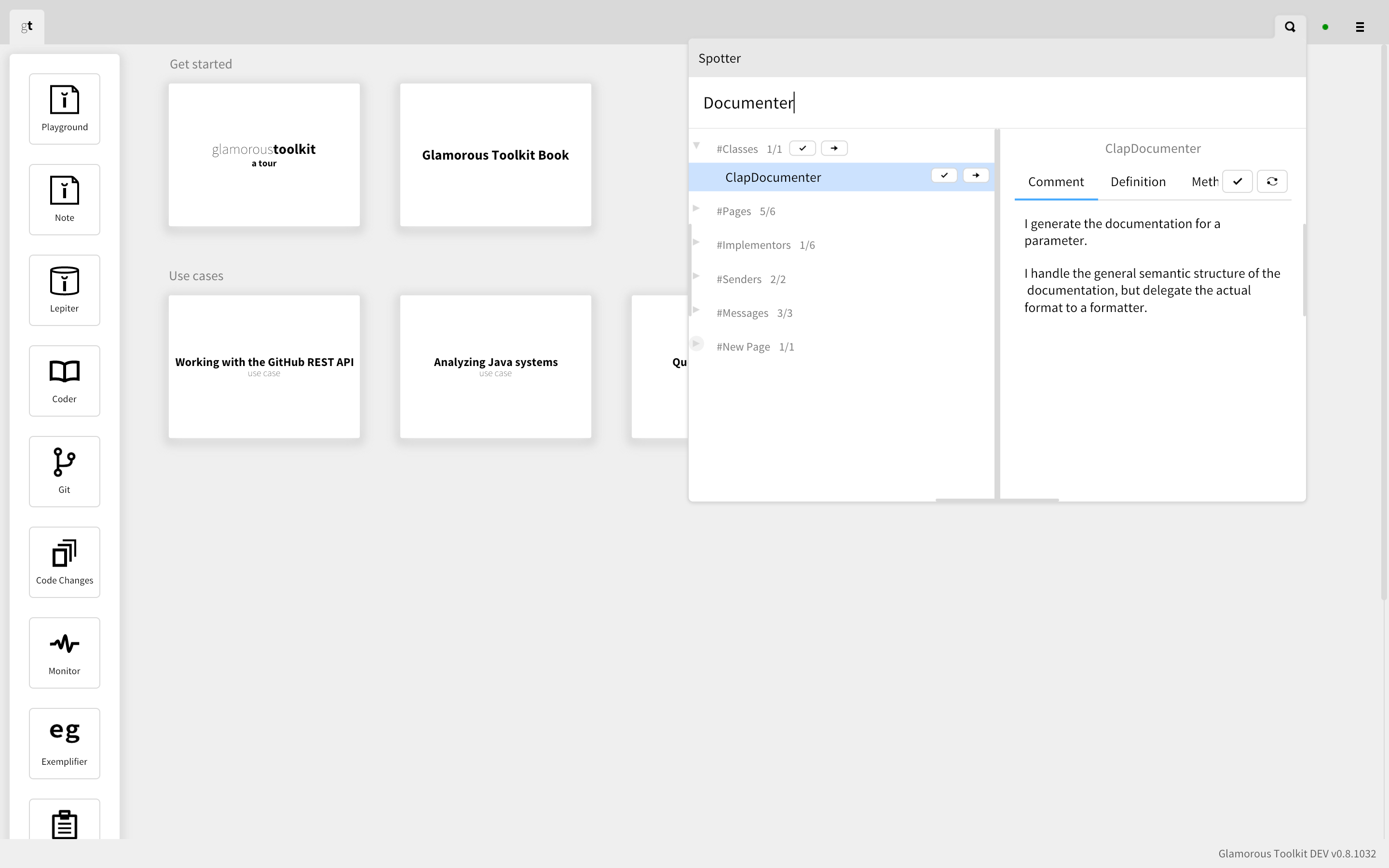Screen dimensions: 1389x868
Task: Open the search Spotter via magnifier icon
Action: (1289, 27)
